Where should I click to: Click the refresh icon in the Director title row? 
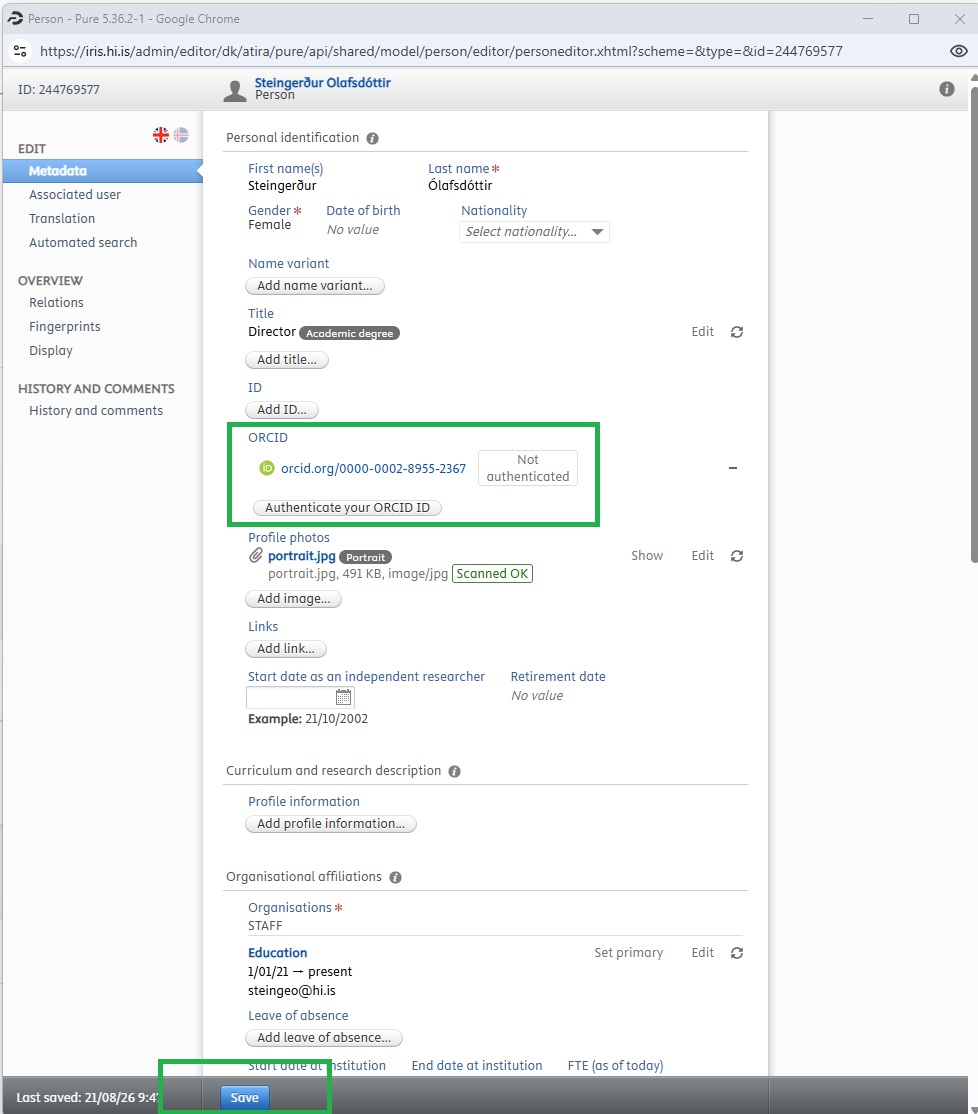tap(737, 332)
